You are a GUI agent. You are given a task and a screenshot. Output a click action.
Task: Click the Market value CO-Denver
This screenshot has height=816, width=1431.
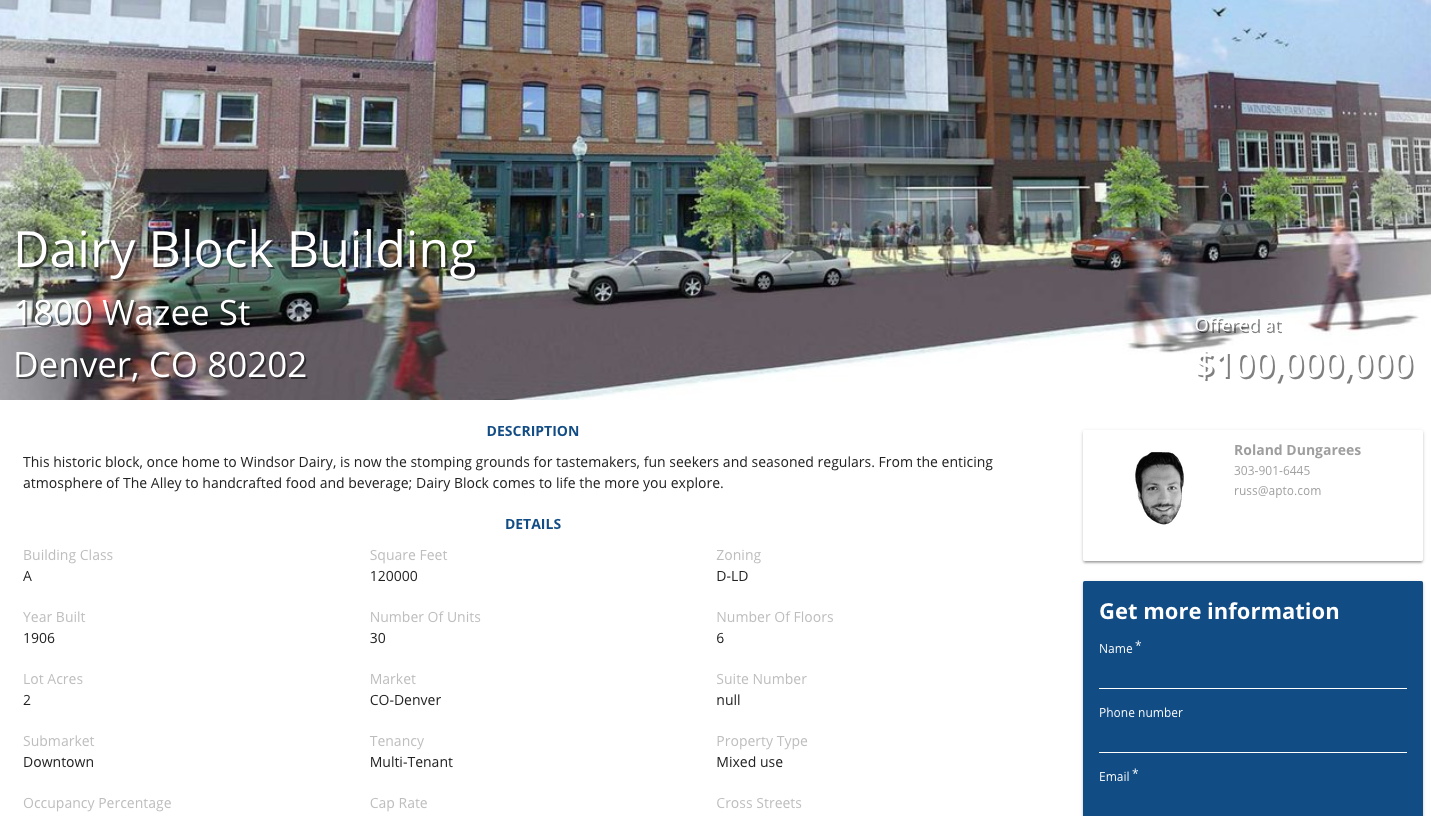[405, 700]
